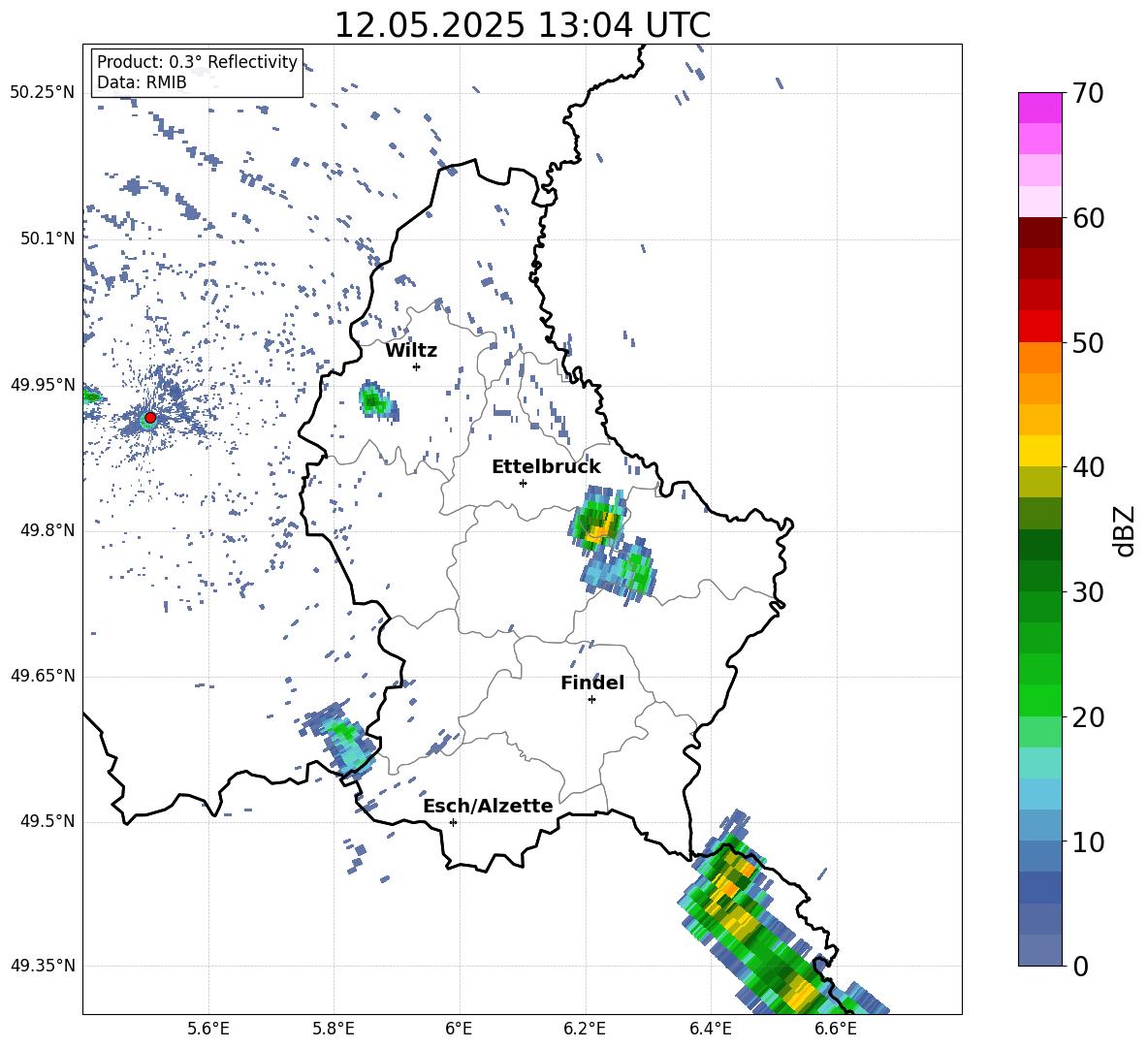Viewport: 1148px width, 1048px height.
Task: Click the cross marker below Findel
Action: pos(591,700)
